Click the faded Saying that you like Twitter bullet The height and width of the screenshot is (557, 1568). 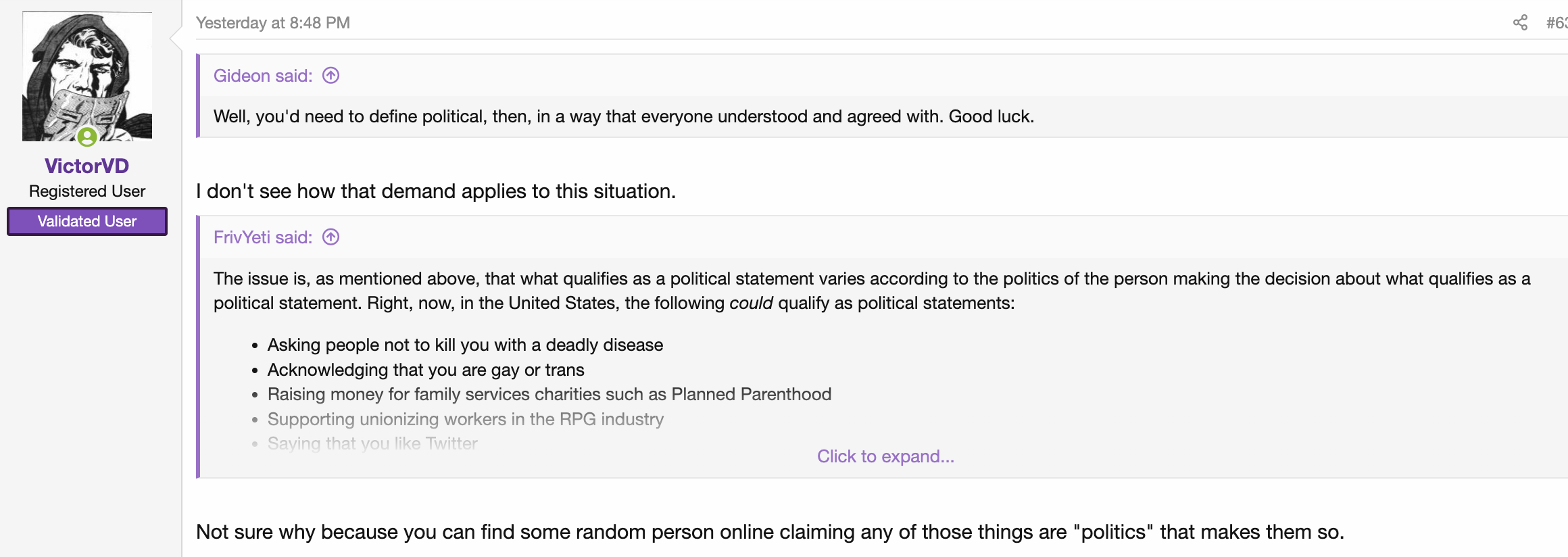372,443
